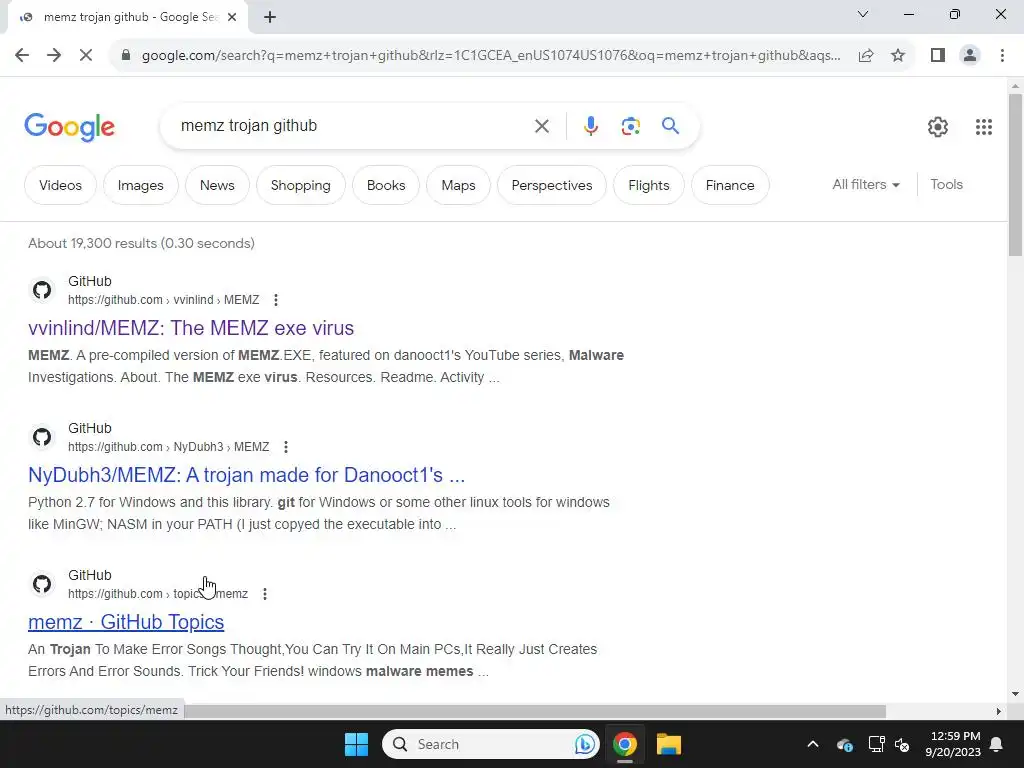
Task: Click the vertical page scrollbar thumb
Action: coord(1016,174)
